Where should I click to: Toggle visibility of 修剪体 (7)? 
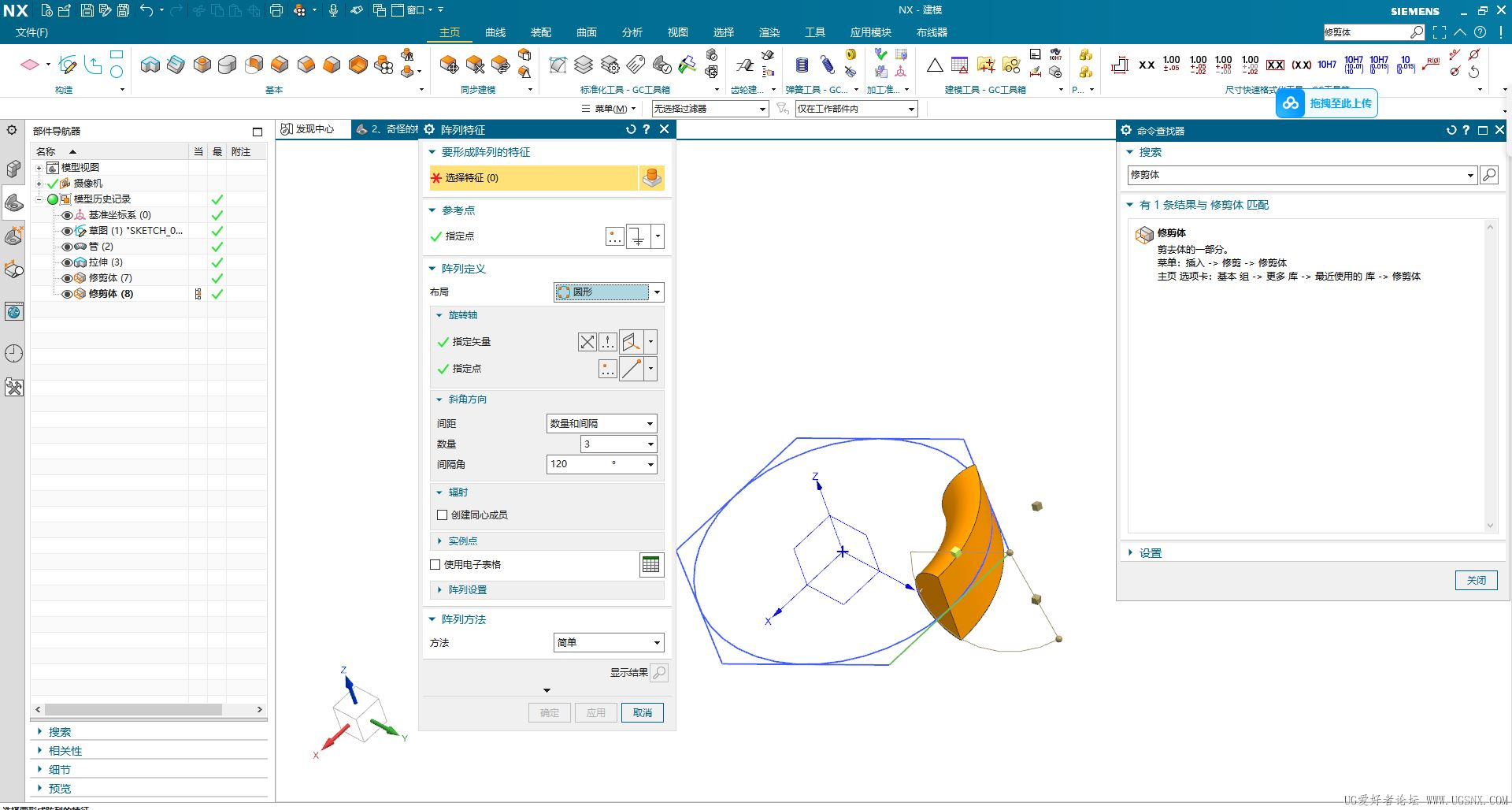pyautogui.click(x=67, y=278)
